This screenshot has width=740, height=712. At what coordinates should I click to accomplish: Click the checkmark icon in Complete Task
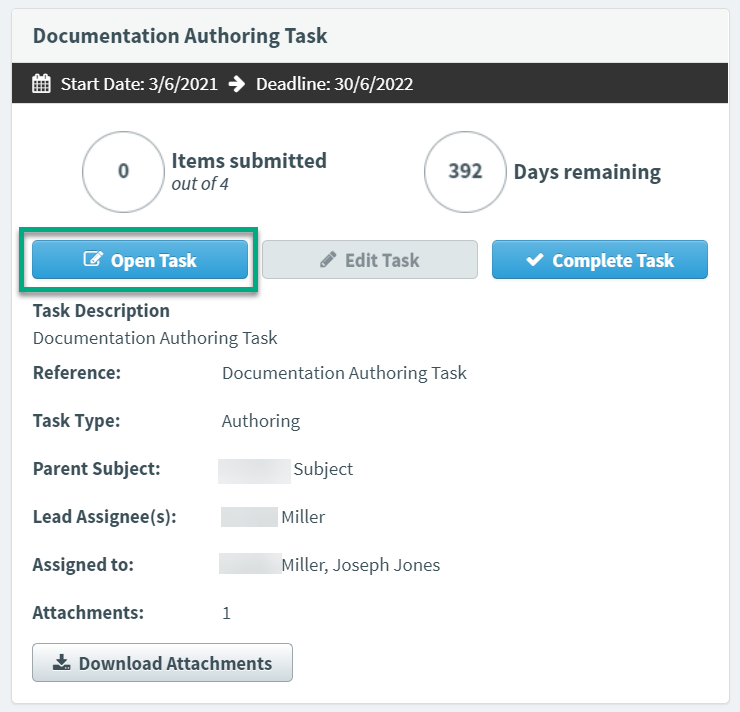pos(535,260)
